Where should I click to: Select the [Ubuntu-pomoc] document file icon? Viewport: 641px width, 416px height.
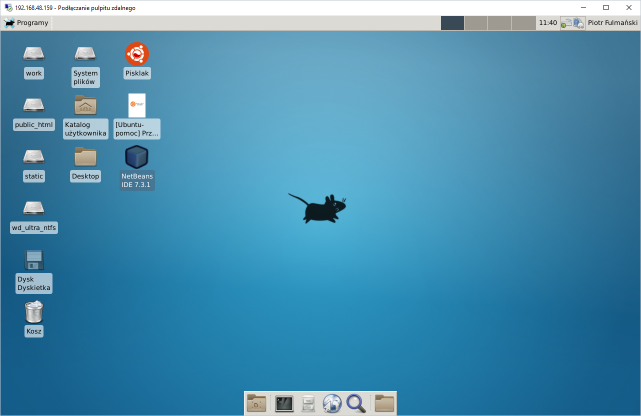tap(137, 105)
